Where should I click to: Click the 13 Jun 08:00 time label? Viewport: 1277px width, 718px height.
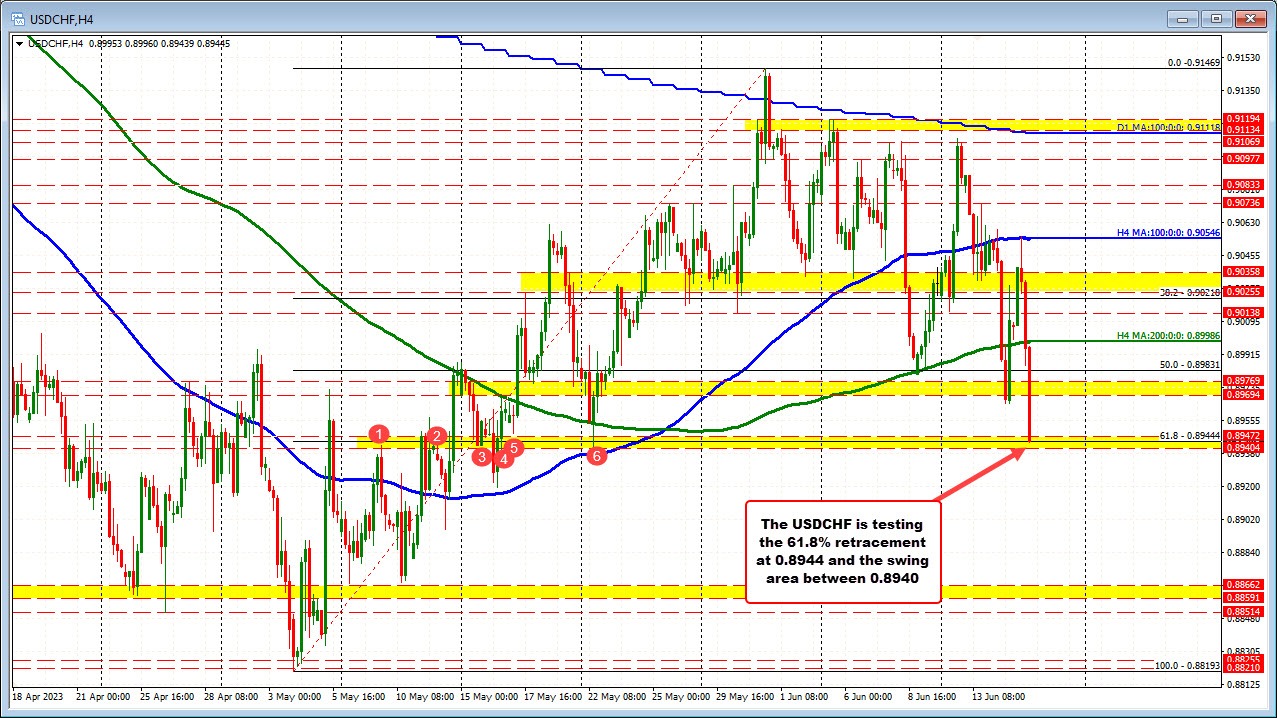coord(997,695)
